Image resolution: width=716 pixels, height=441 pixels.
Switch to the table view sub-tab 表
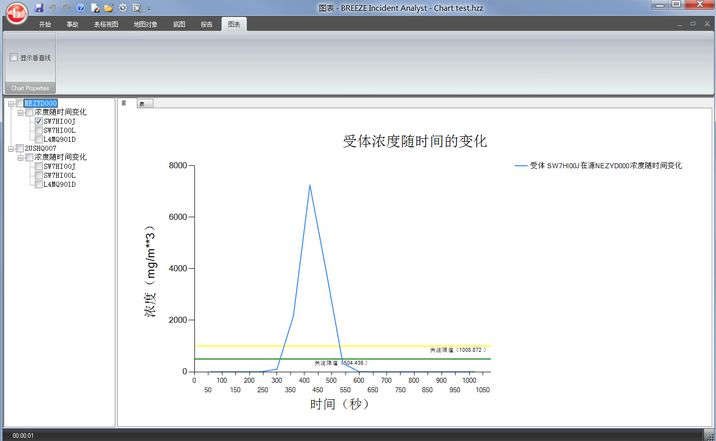click(145, 104)
